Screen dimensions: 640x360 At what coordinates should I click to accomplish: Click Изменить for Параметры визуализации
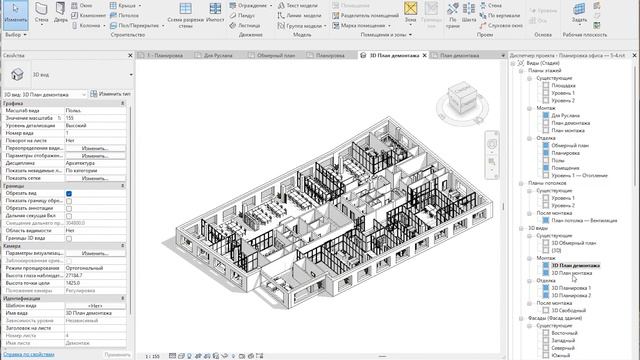click(x=95, y=253)
